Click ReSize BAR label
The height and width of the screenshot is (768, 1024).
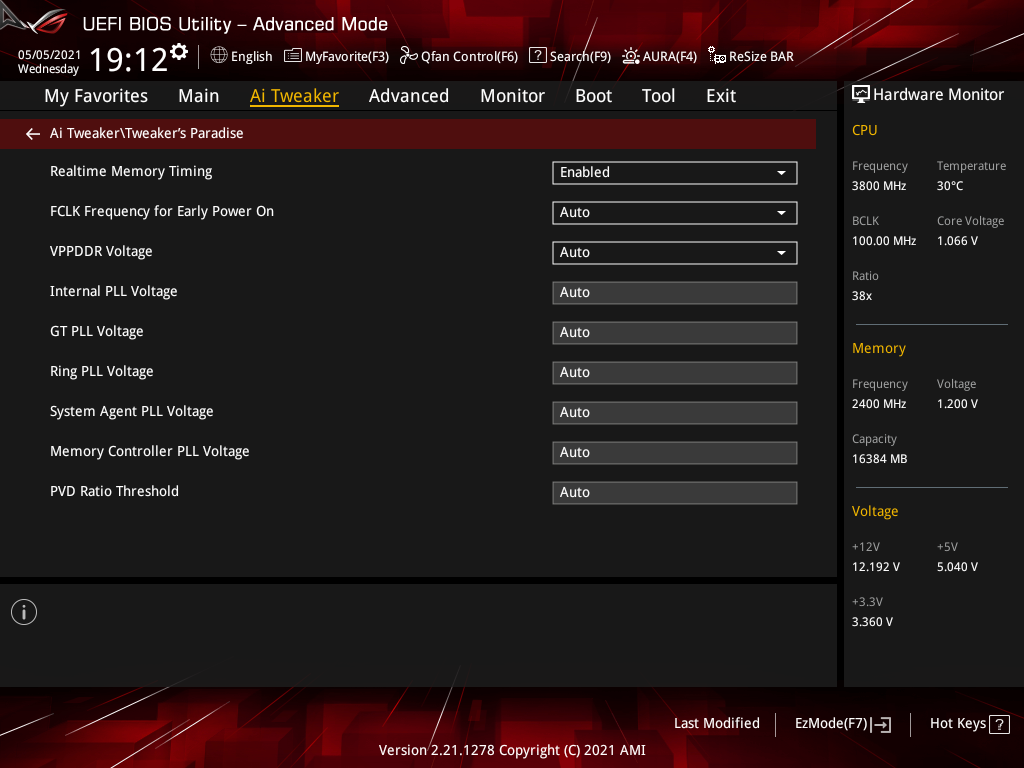pyautogui.click(x=761, y=56)
